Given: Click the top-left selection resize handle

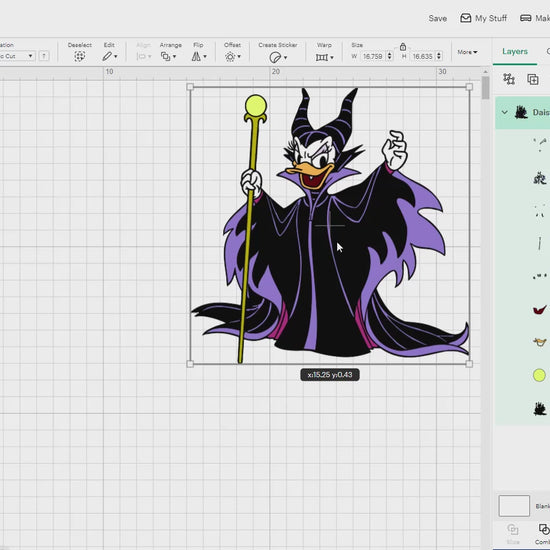Looking at the screenshot, I should (x=190, y=87).
